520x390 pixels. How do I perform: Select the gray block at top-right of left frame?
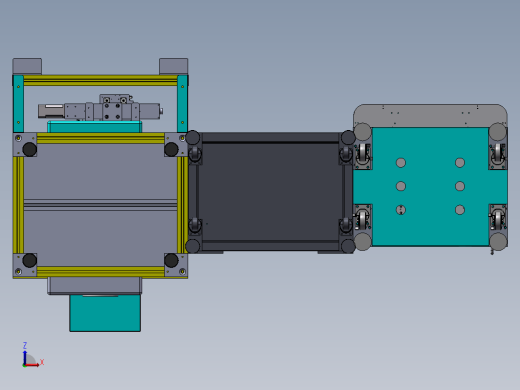click(x=173, y=66)
